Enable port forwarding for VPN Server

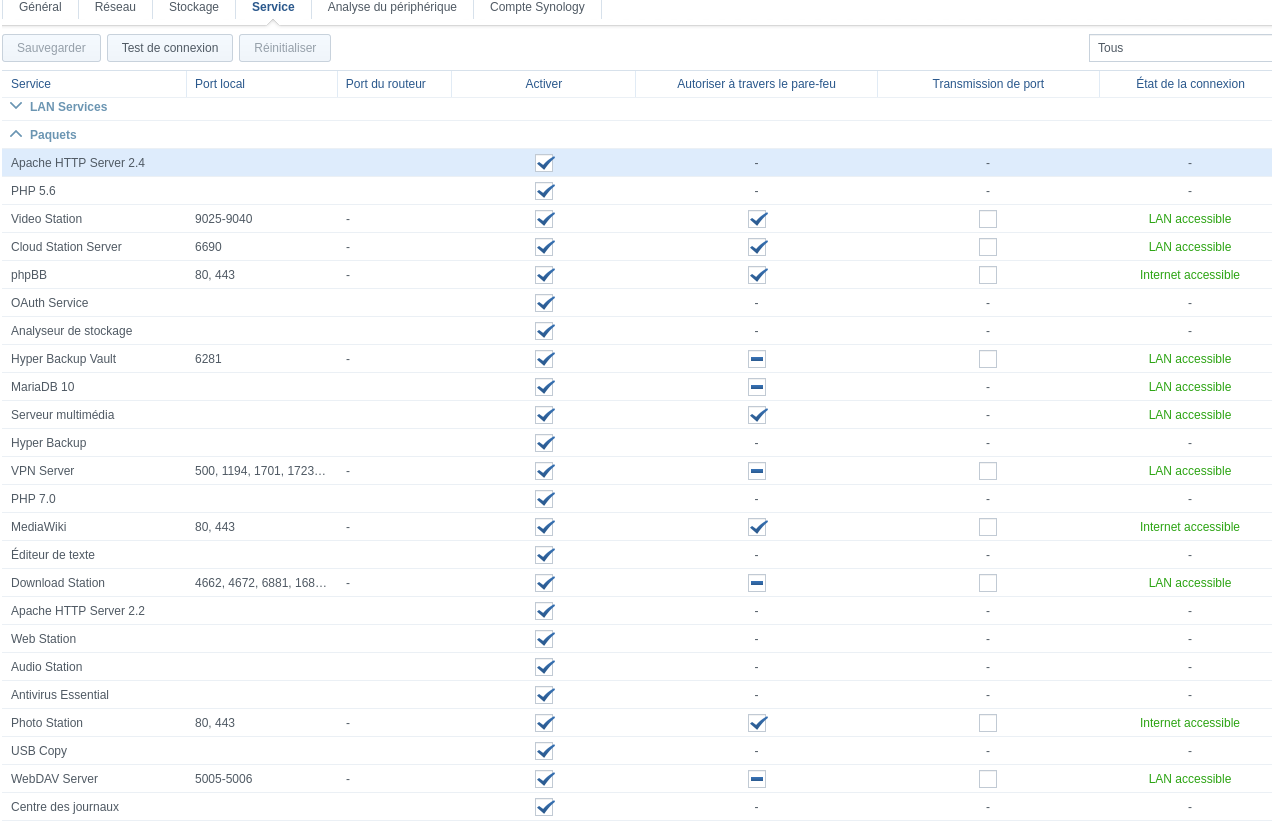click(988, 471)
